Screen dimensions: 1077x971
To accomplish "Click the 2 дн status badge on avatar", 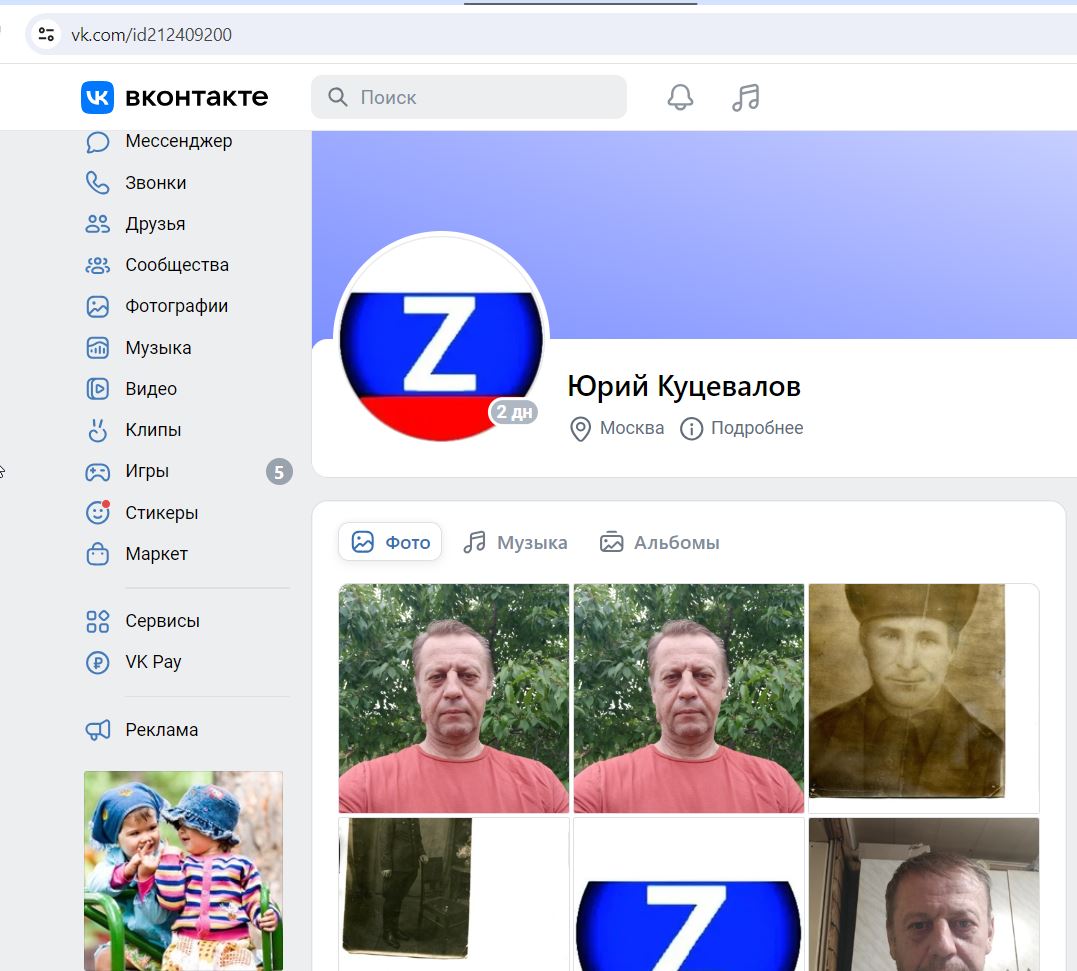I will pos(513,412).
